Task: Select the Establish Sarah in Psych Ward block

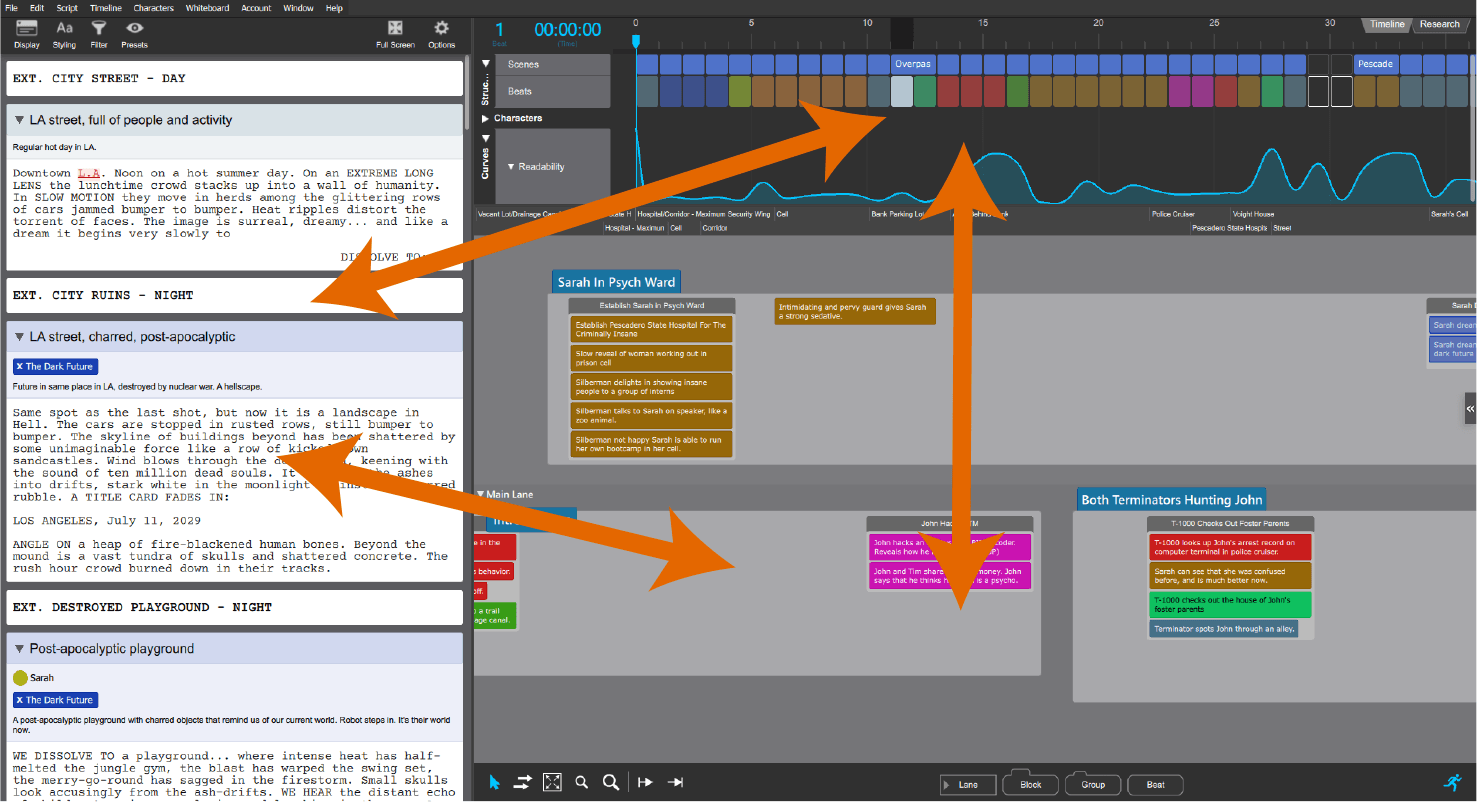Action: point(651,305)
